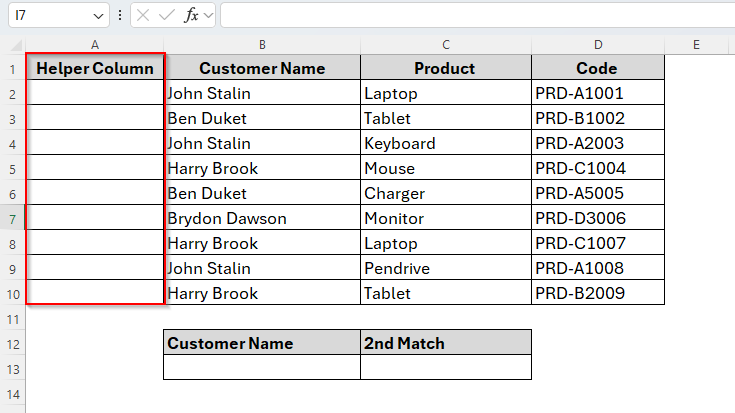Viewport: 735px width, 413px height.
Task: Click inside the formula bar input
Action: (x=470, y=15)
